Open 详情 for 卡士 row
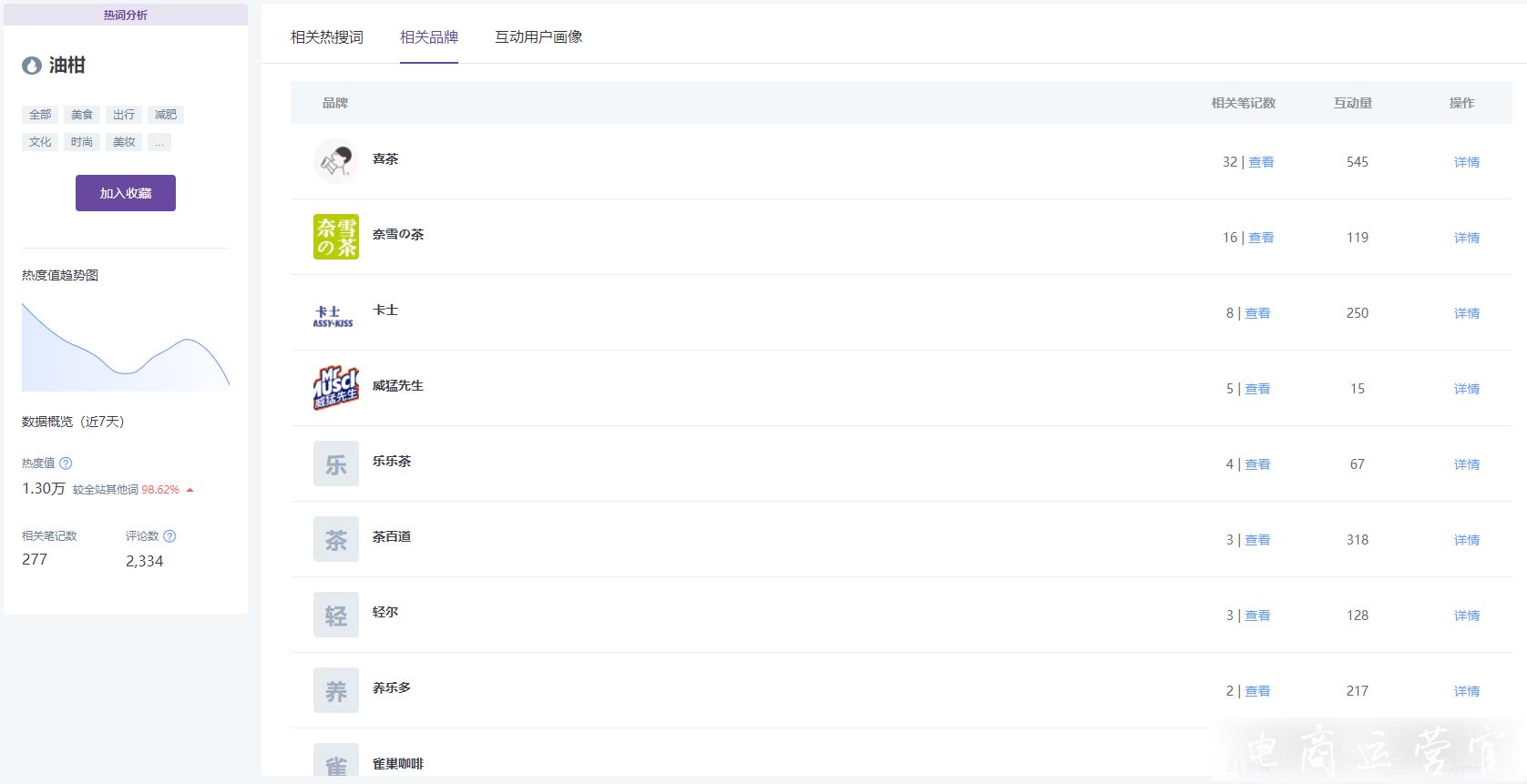 (x=1467, y=313)
